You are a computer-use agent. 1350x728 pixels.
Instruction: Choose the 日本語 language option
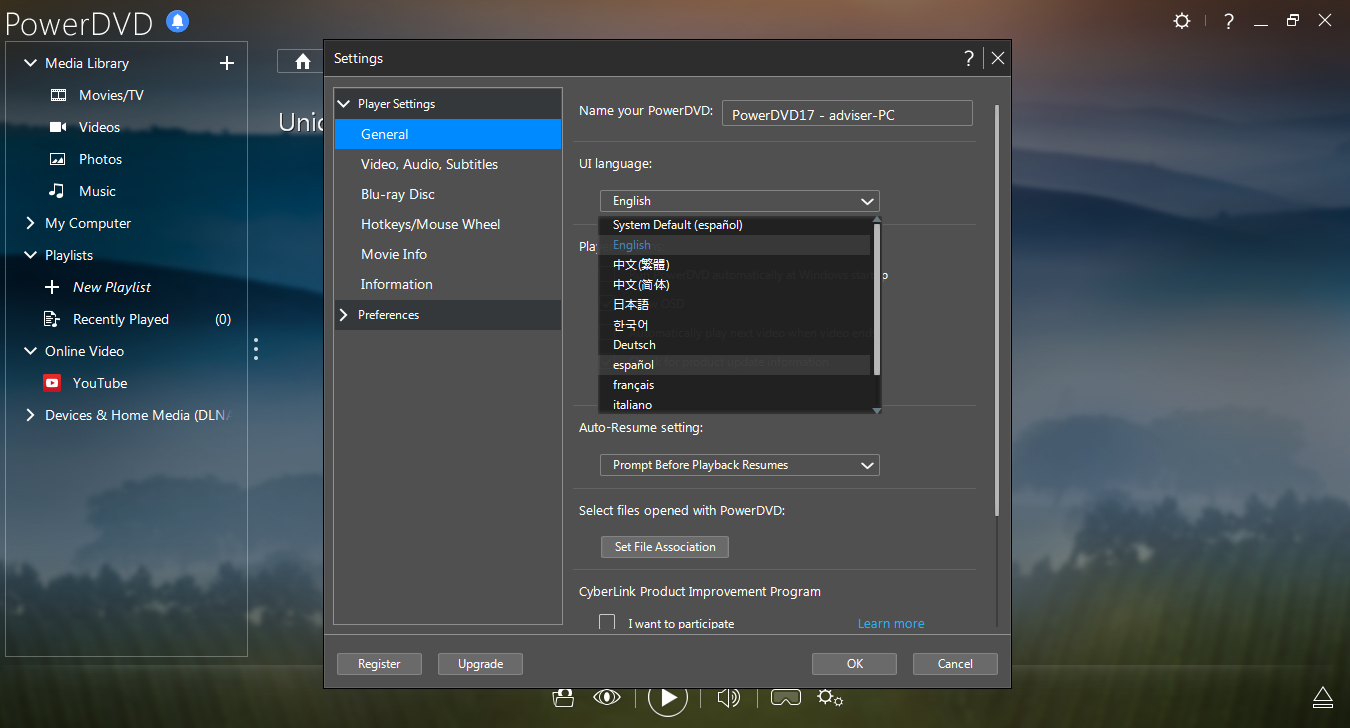[735, 305]
